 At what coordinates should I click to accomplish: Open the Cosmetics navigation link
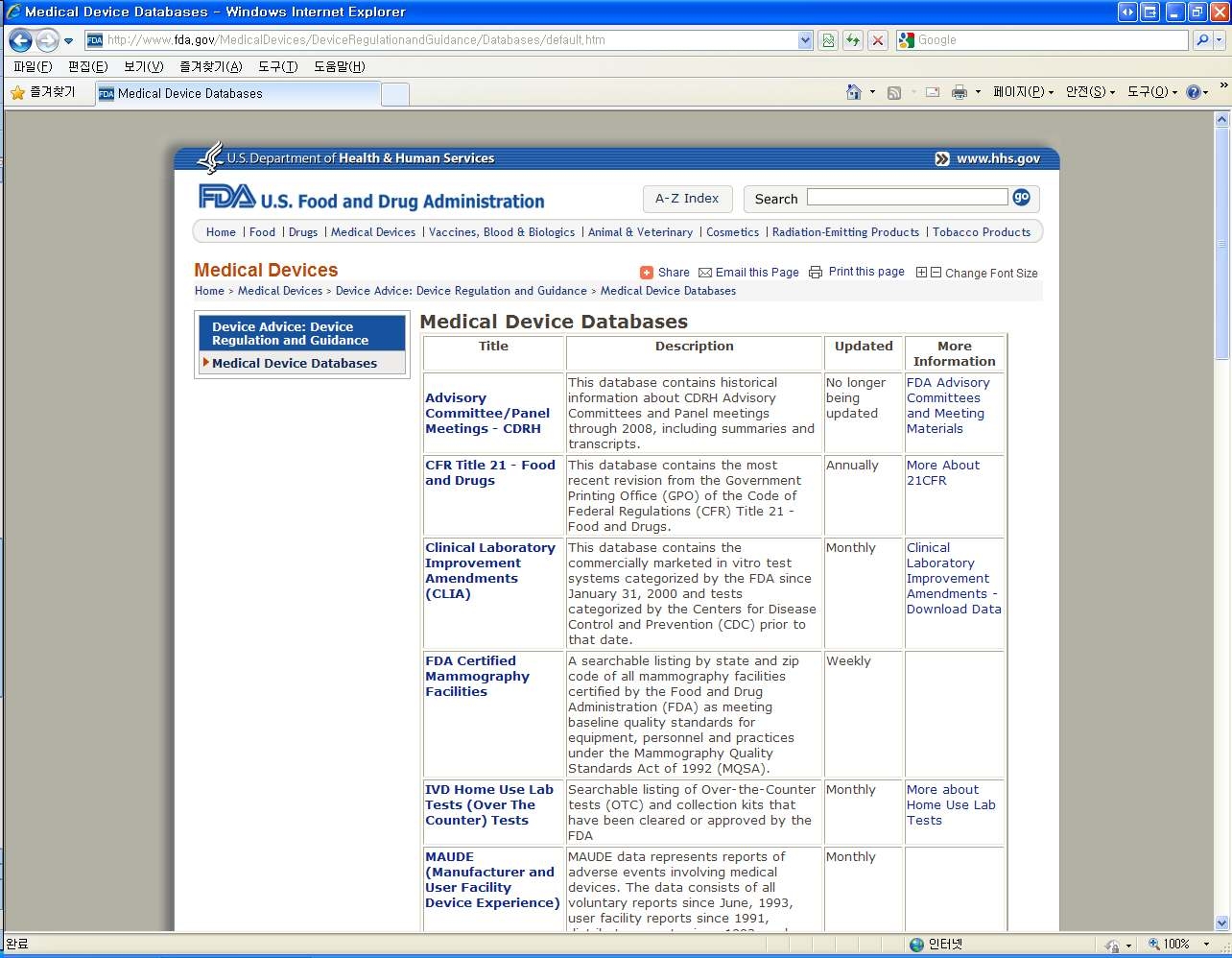tap(732, 232)
